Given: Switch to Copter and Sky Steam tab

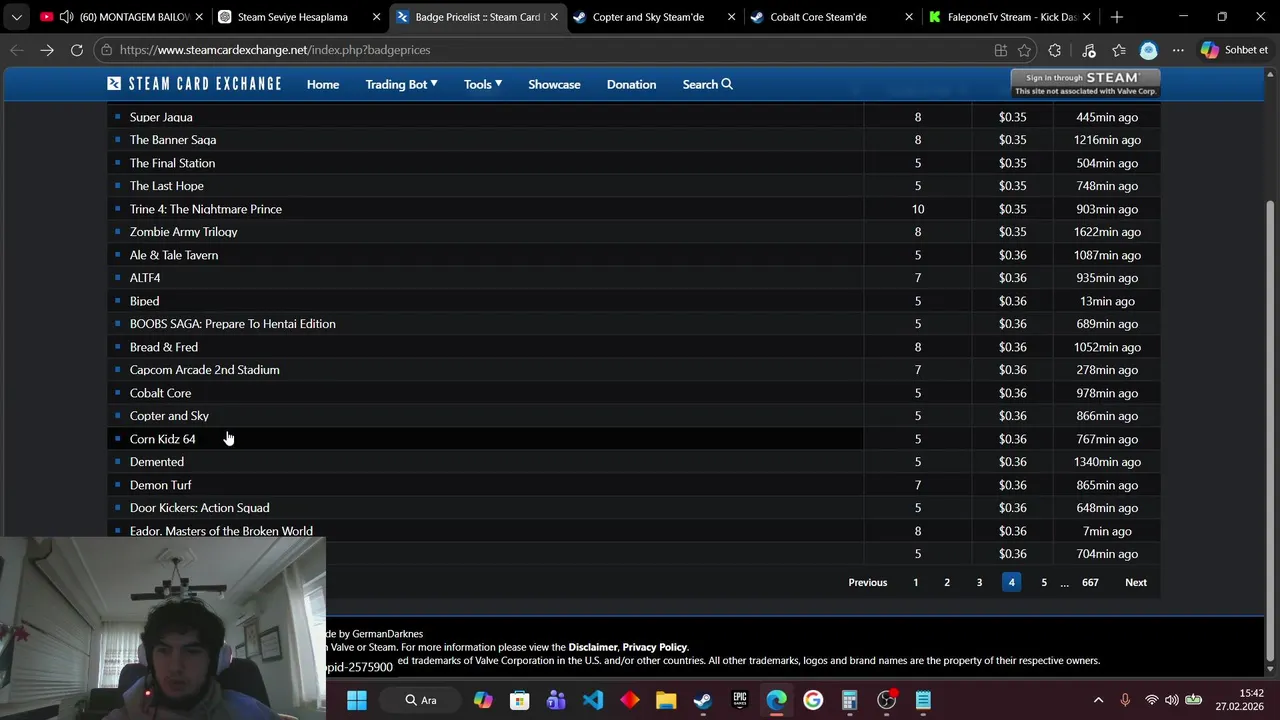Looking at the screenshot, I should pos(655,17).
